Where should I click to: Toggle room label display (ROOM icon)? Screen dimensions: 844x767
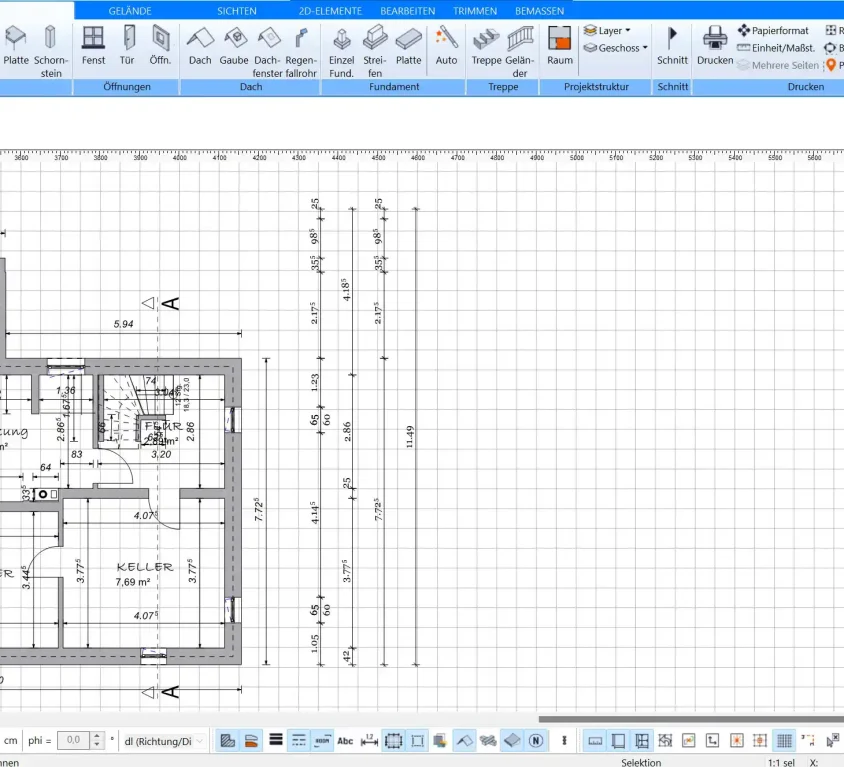[x=322, y=741]
